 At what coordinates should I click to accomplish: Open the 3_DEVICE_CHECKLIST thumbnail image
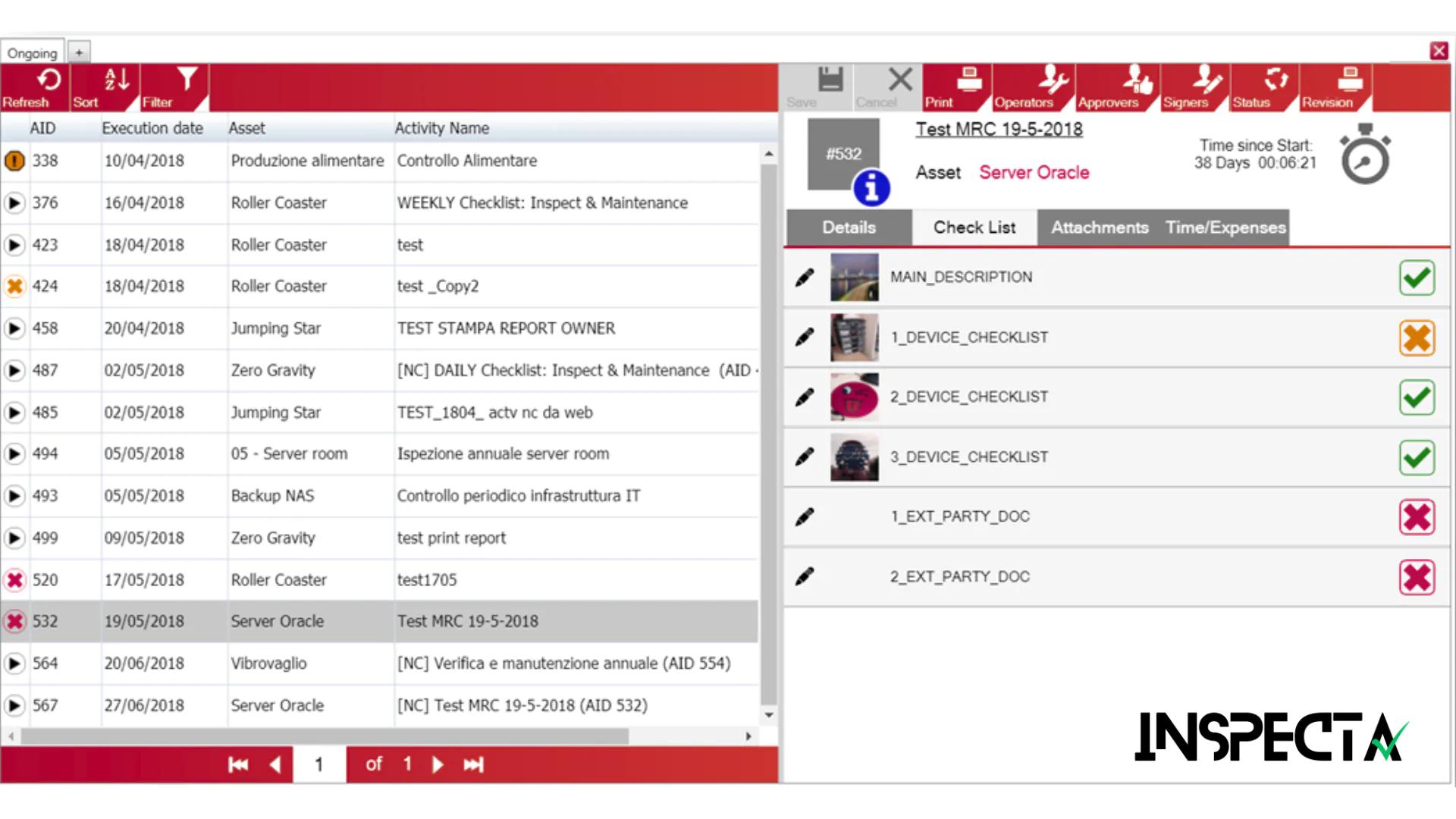click(854, 457)
